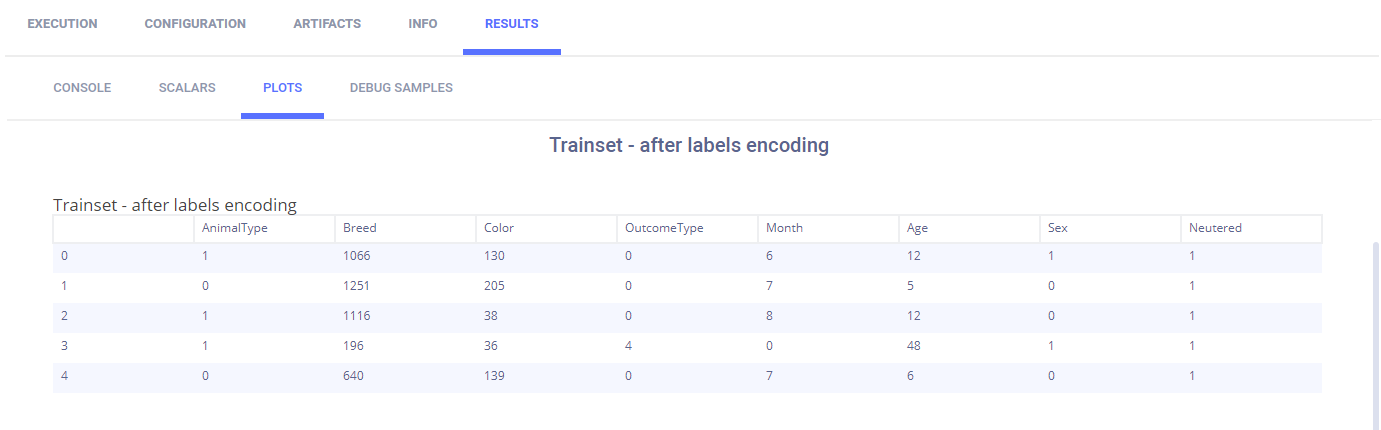The height and width of the screenshot is (430, 1381).
Task: Click the Age cell with value 48
Action: [x=913, y=346]
